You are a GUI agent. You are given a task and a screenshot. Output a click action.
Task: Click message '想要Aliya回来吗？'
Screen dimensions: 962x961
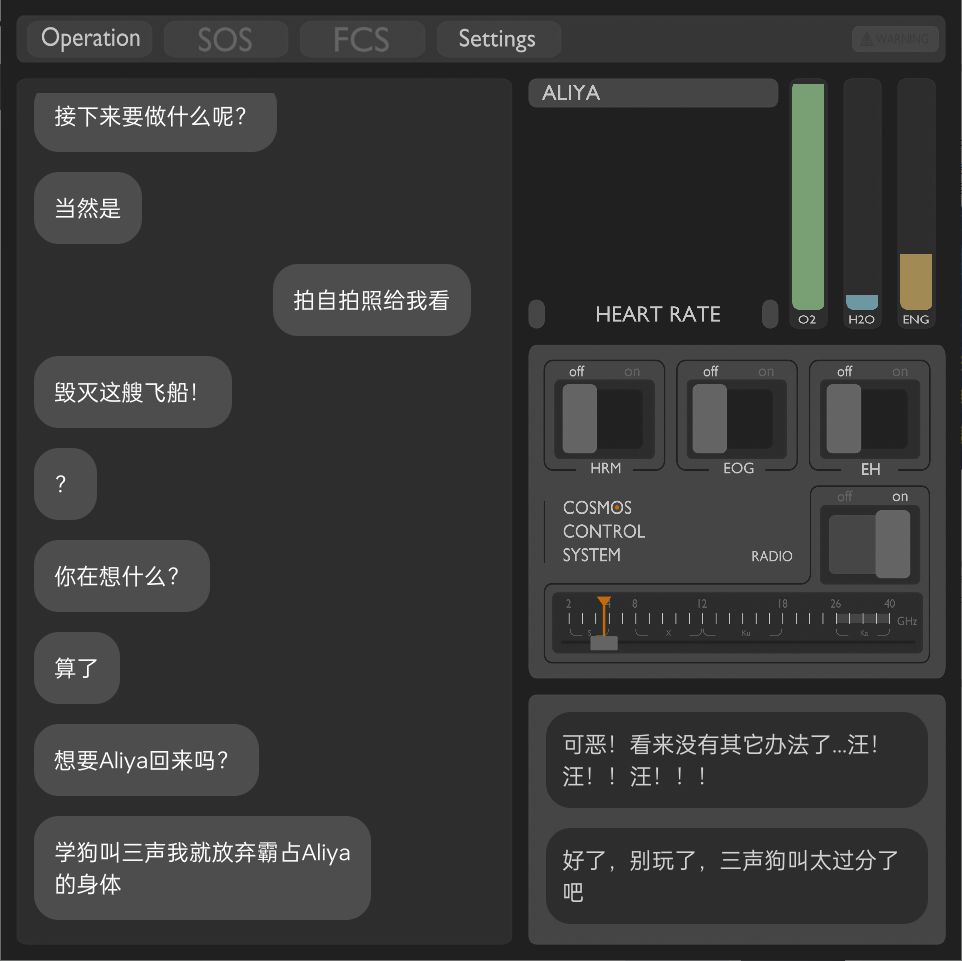146,760
